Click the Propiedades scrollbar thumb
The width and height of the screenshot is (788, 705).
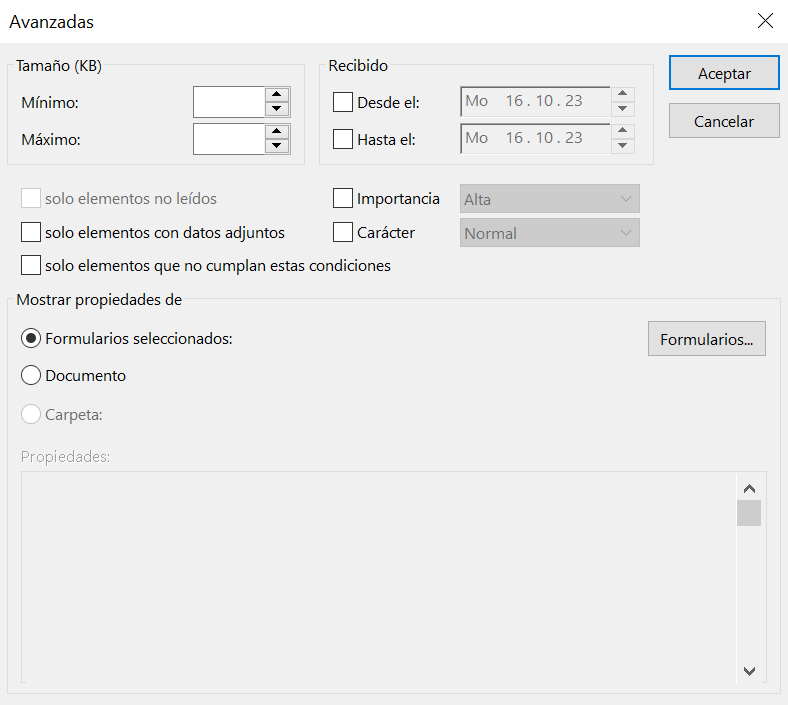[x=749, y=513]
